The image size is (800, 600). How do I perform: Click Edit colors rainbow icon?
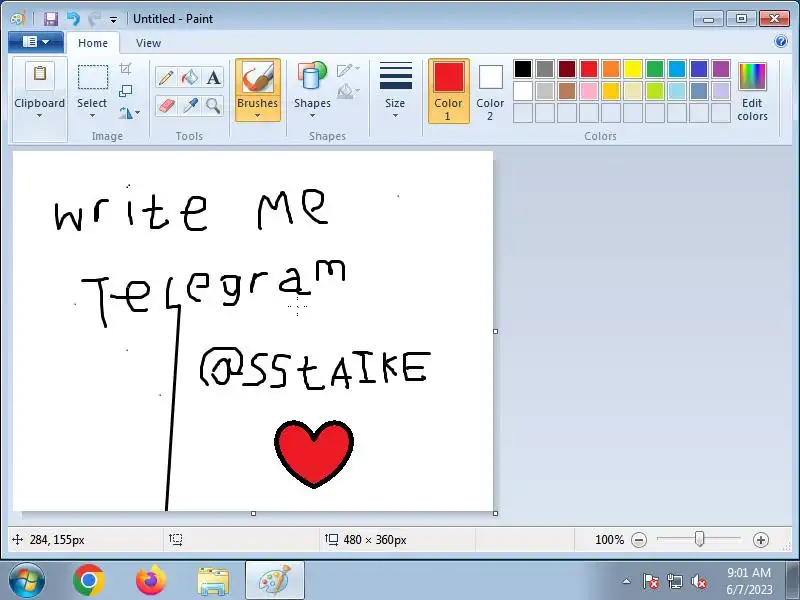click(752, 77)
